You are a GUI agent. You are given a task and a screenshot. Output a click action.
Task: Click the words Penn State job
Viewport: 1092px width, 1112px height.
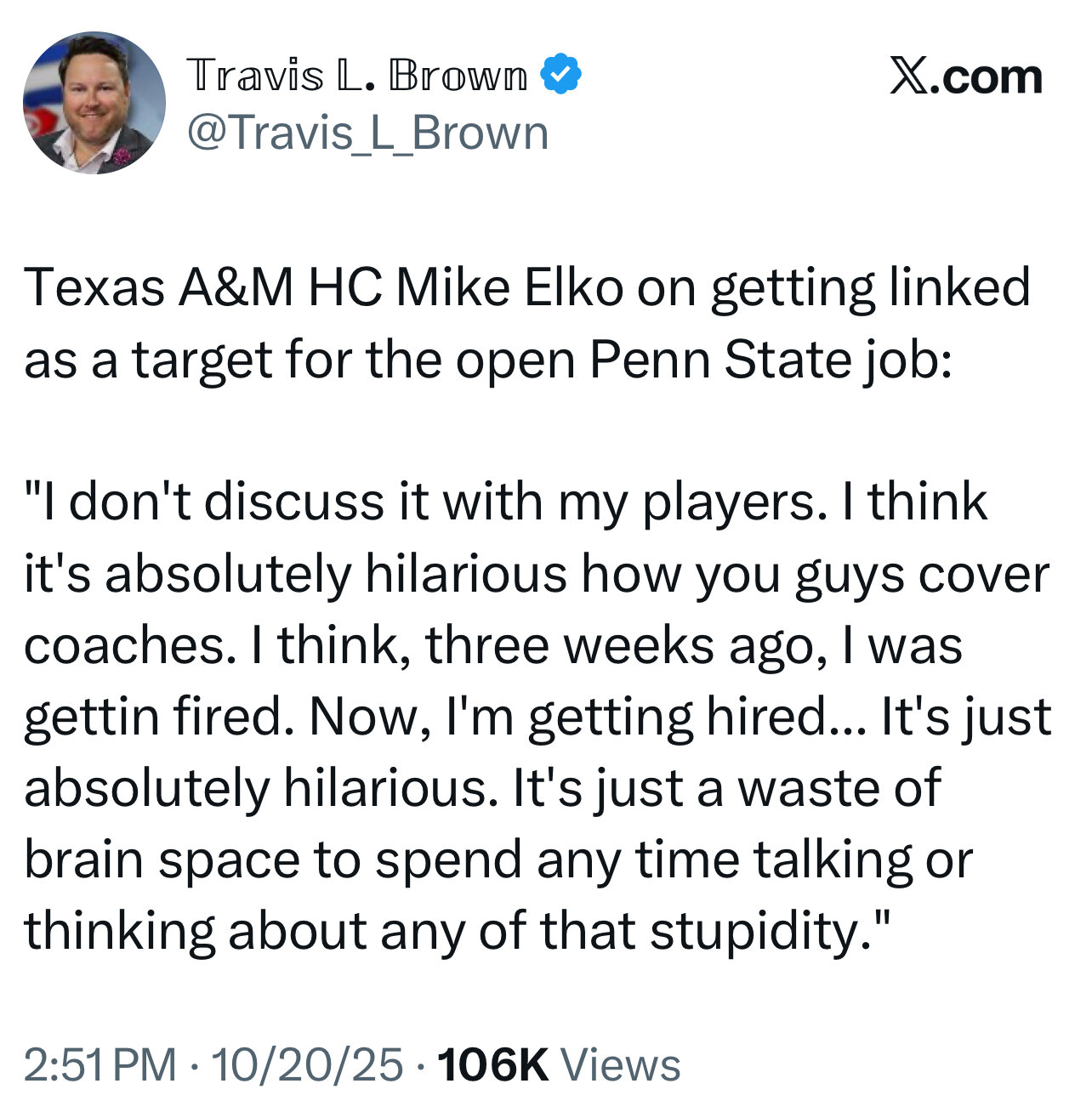point(771,360)
